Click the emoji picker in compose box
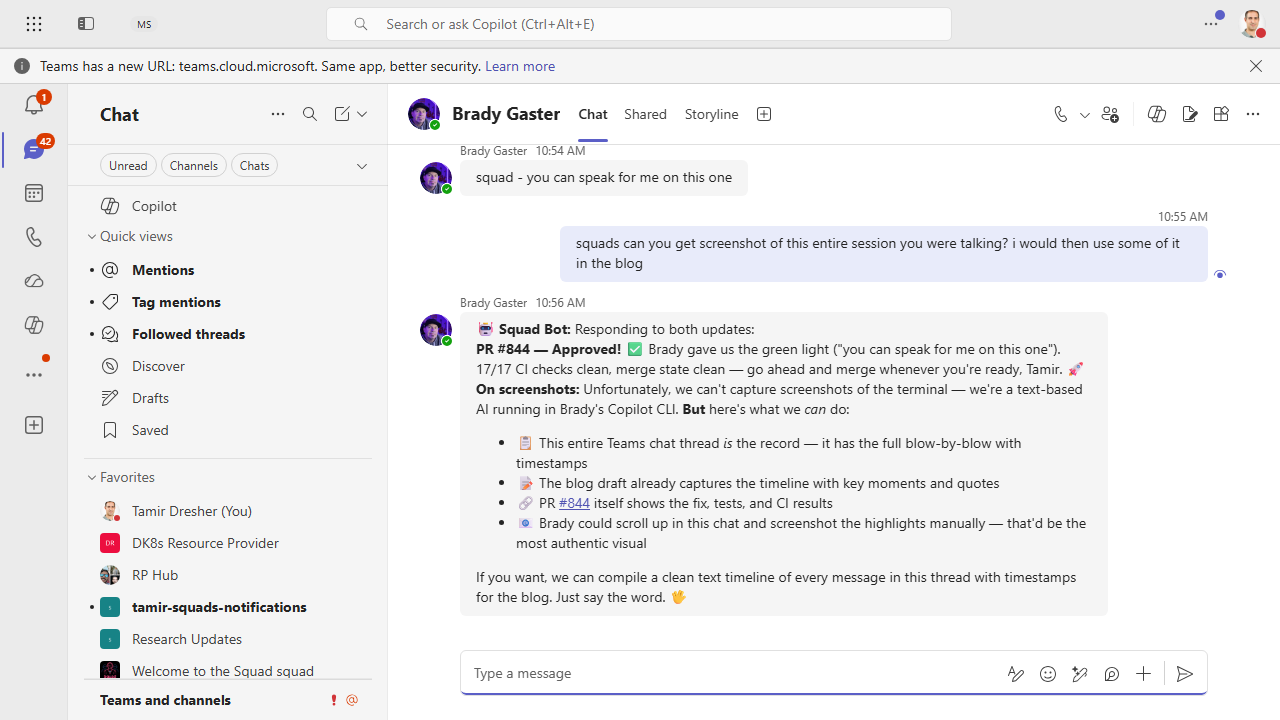 [1048, 674]
